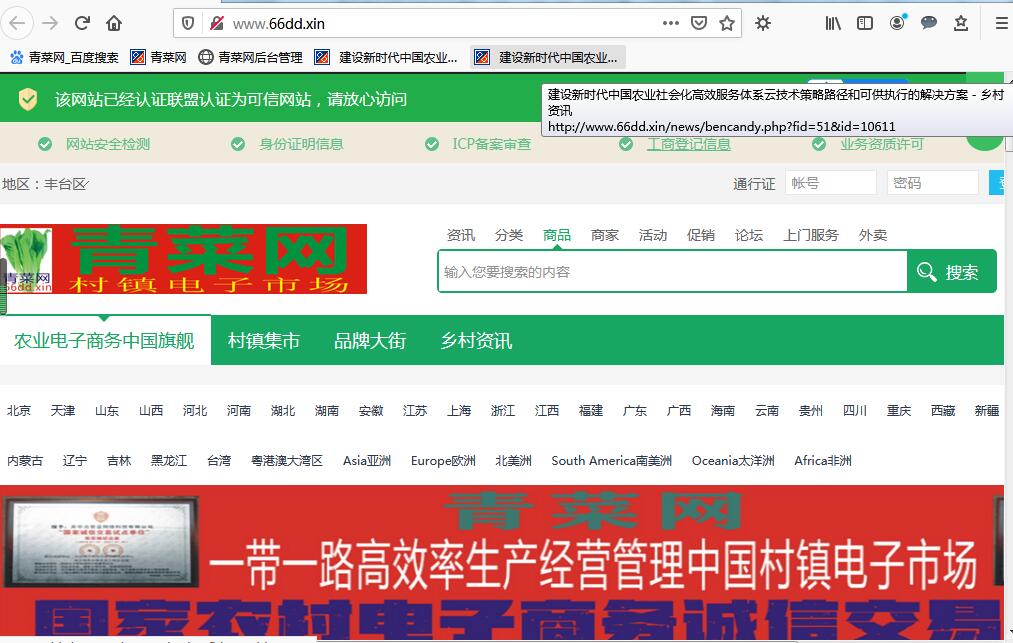Viewport: 1013px width, 643px height.
Task: Open page actions three-dot menu
Action: (x=671, y=23)
